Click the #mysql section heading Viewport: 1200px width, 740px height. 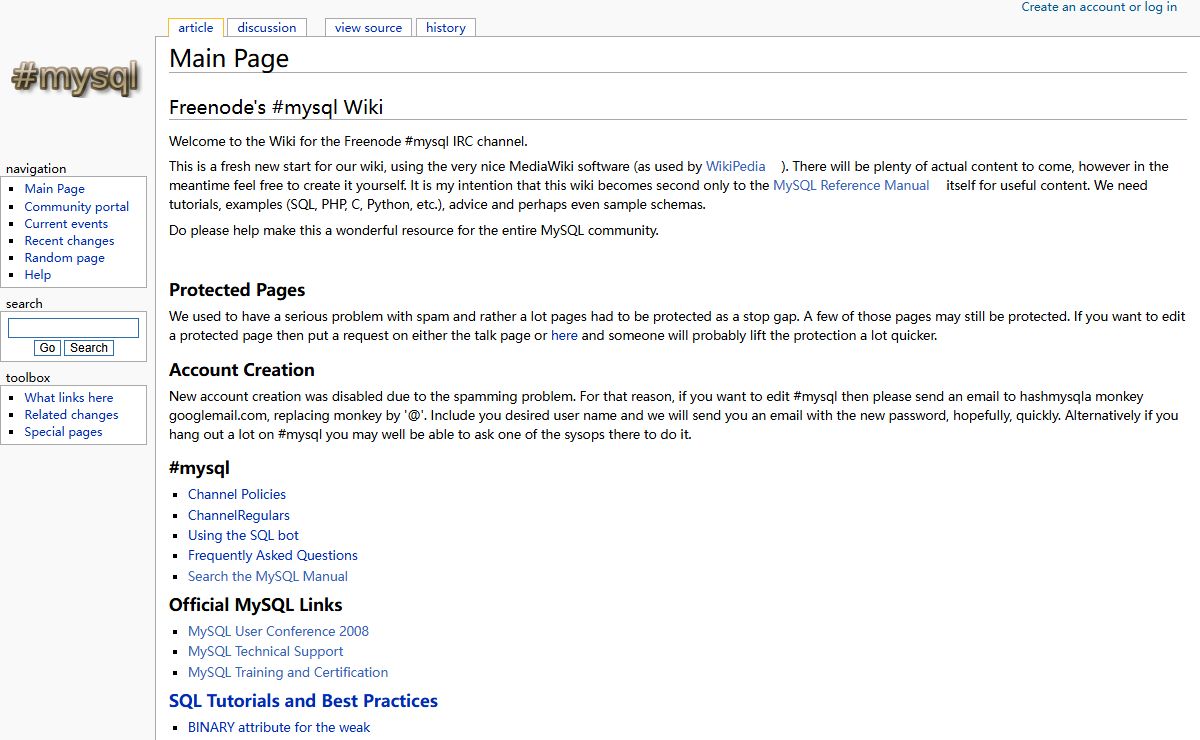pyautogui.click(x=200, y=468)
